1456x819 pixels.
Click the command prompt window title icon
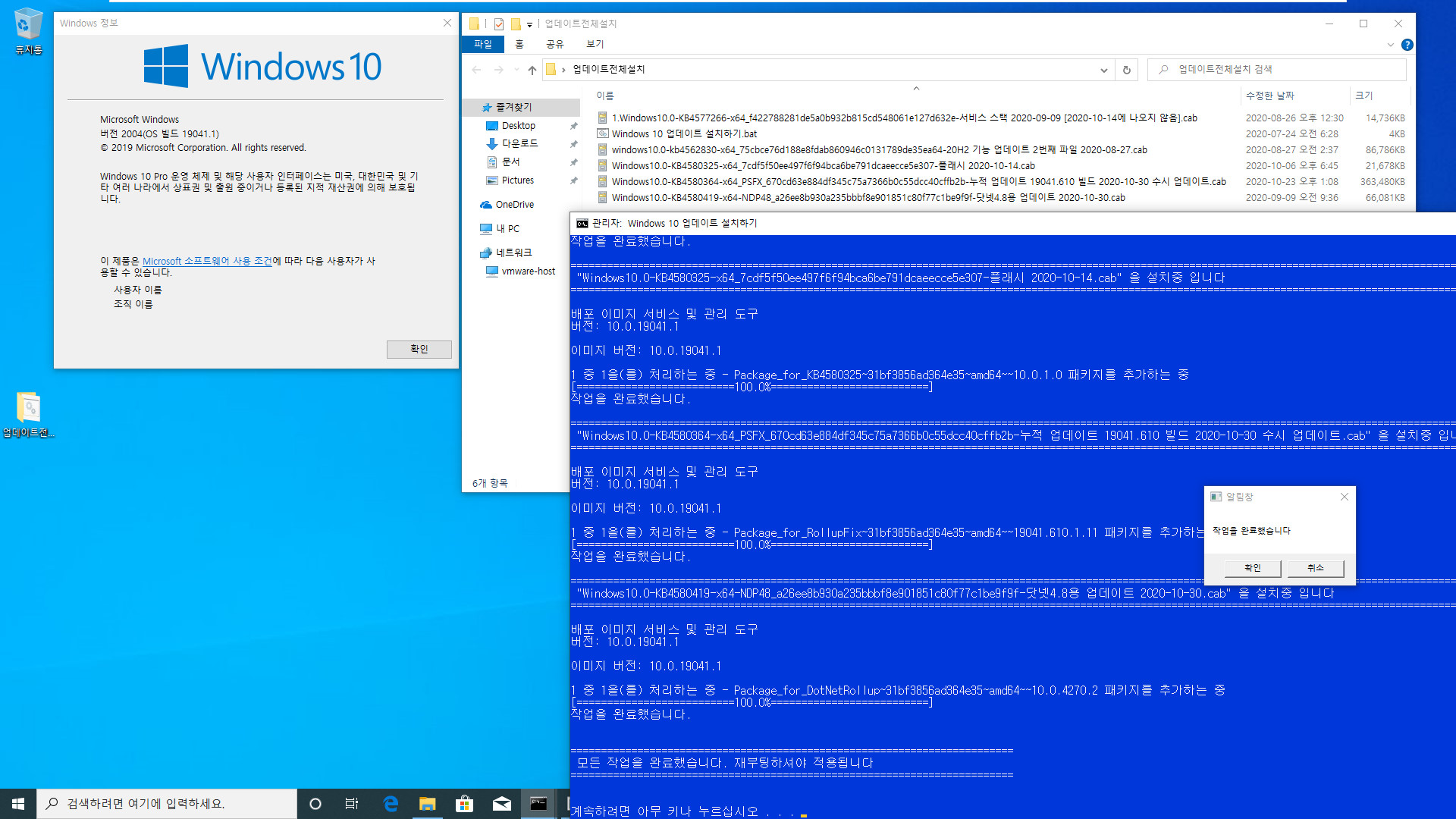pyautogui.click(x=582, y=223)
